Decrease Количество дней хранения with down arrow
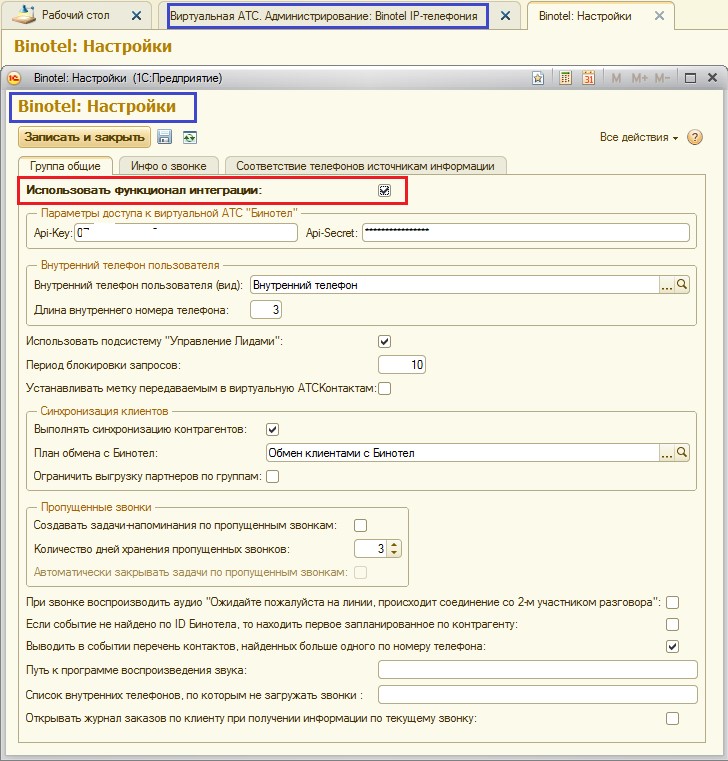The width and height of the screenshot is (728, 761). tap(394, 553)
